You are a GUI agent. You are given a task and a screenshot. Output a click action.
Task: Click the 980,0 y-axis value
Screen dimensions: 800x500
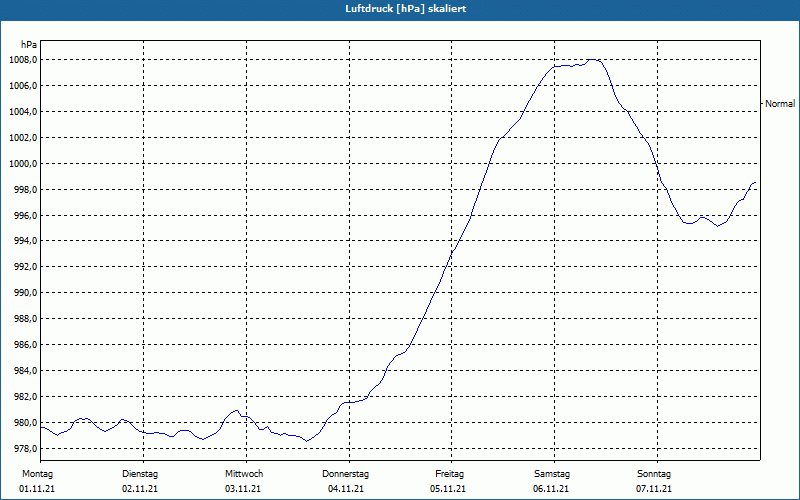(x=25, y=423)
